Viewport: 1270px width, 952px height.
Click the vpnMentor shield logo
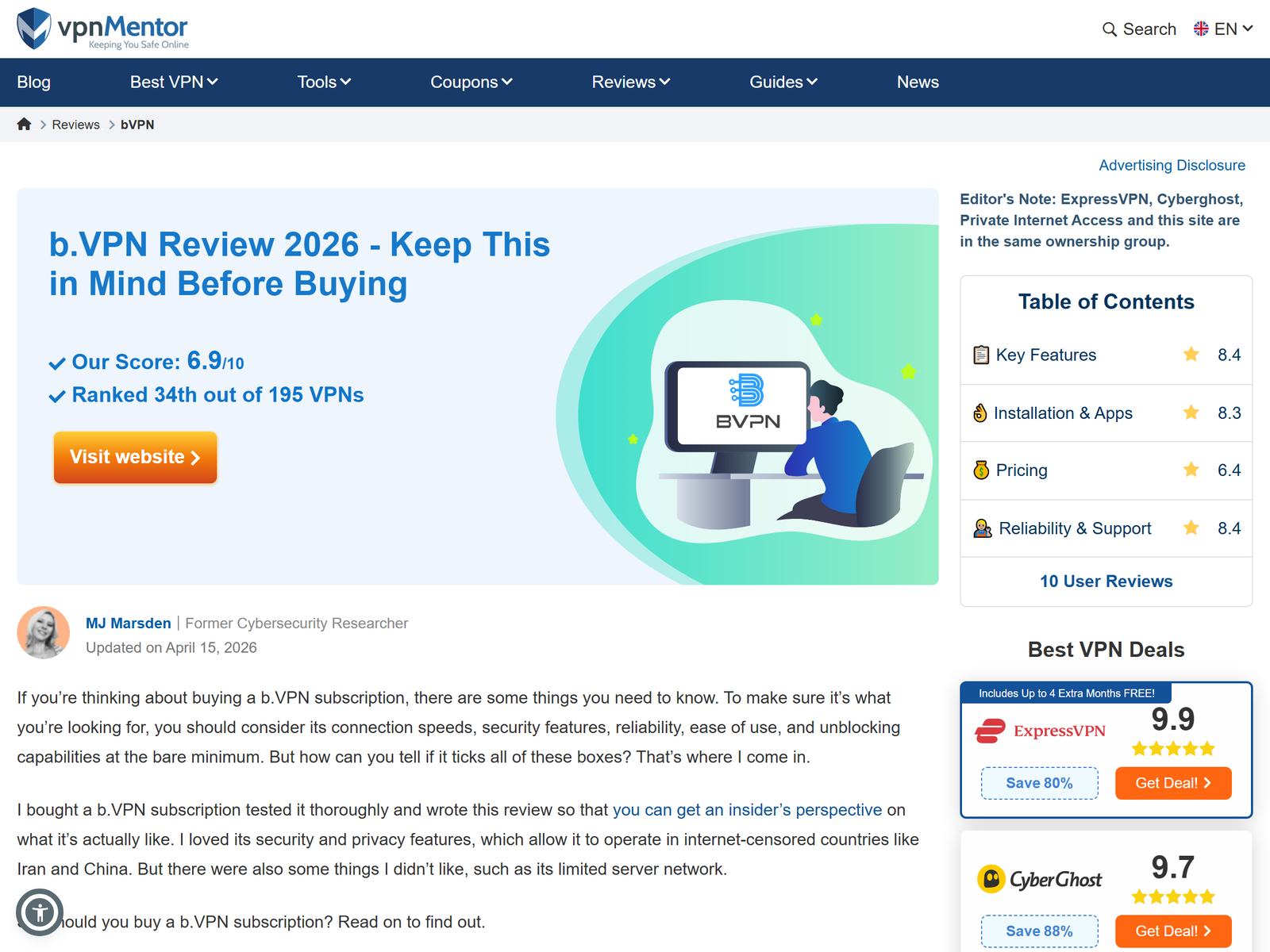point(34,29)
